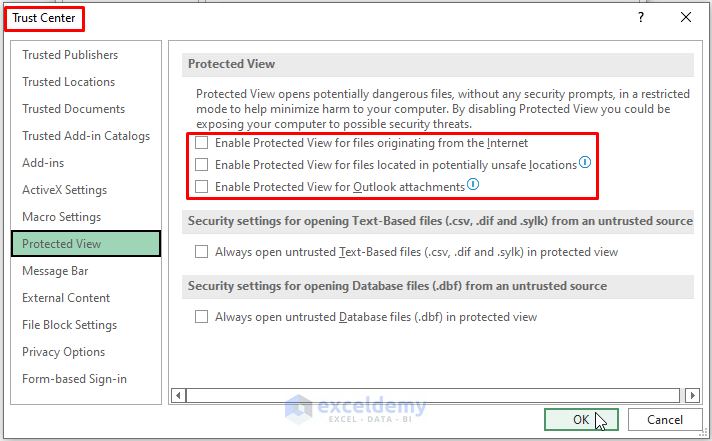The height and width of the screenshot is (441, 712).
Task: Select External Content in sidebar
Action: click(66, 298)
